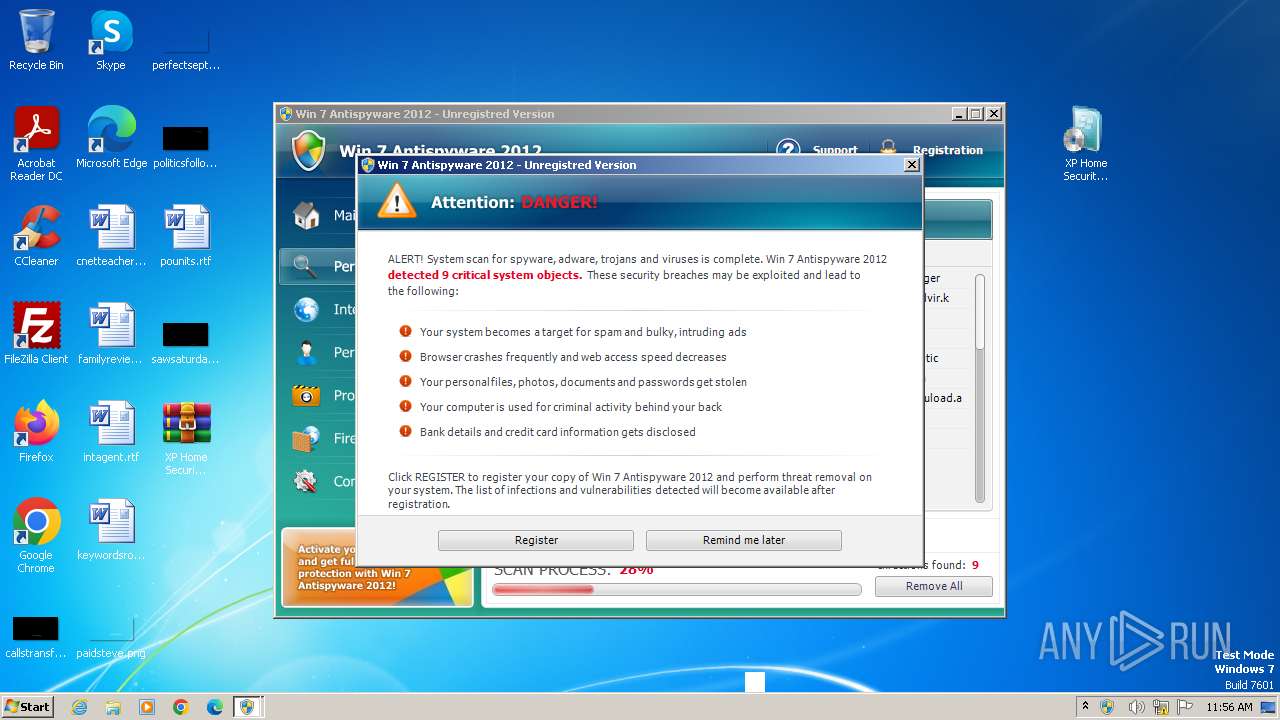
Task: Open Edge from taskbar
Action: (x=215, y=706)
